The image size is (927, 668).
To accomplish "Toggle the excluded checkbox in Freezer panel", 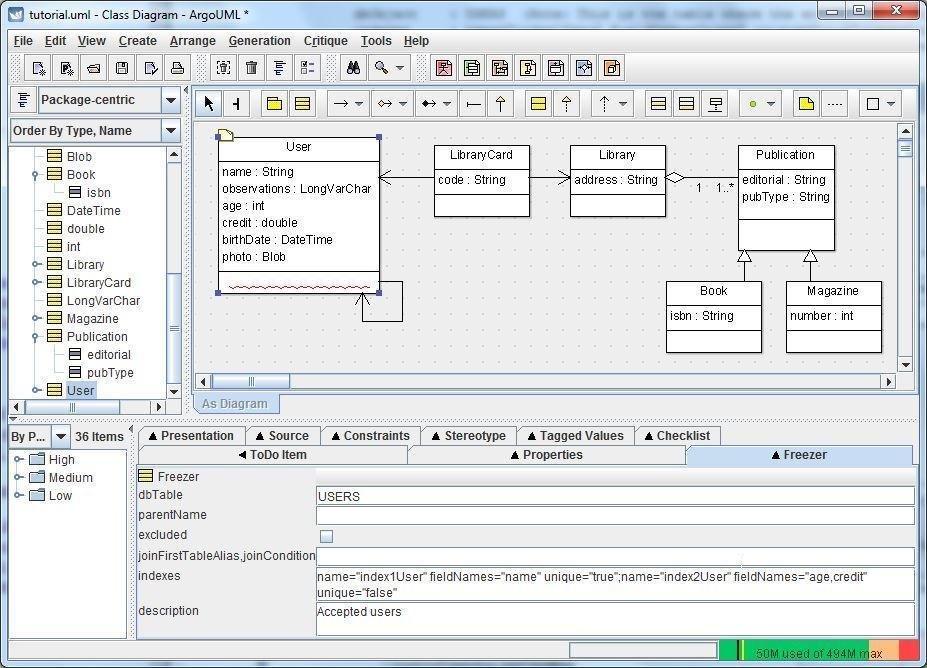I will pyautogui.click(x=325, y=535).
